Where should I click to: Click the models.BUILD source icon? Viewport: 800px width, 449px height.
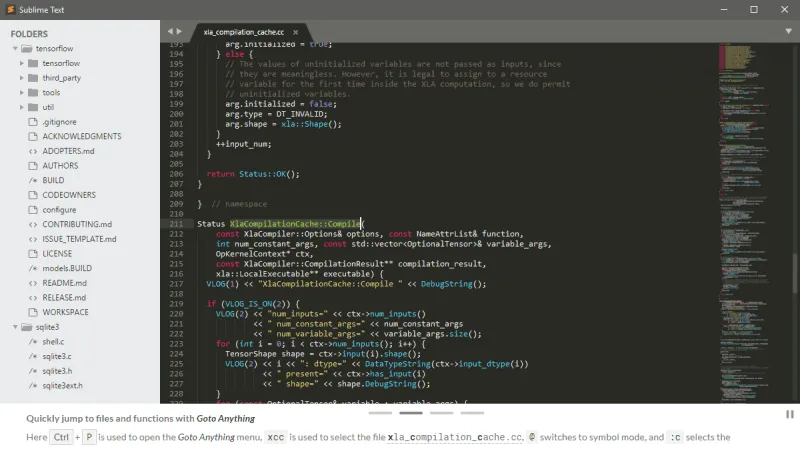[x=33, y=268]
